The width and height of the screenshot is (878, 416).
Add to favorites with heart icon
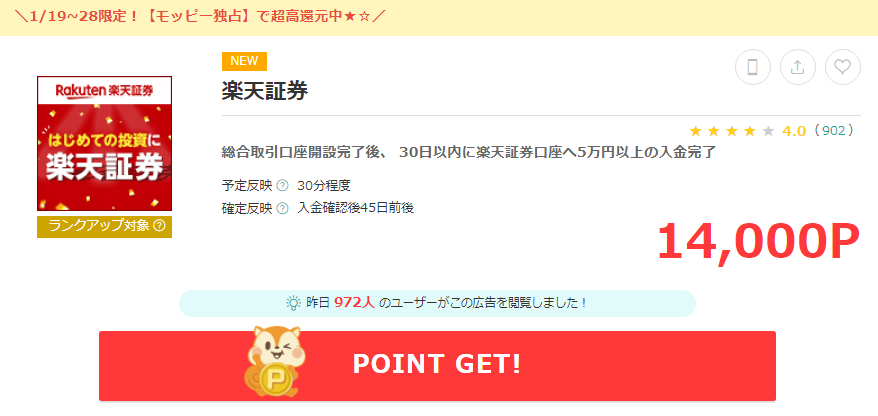[843, 67]
